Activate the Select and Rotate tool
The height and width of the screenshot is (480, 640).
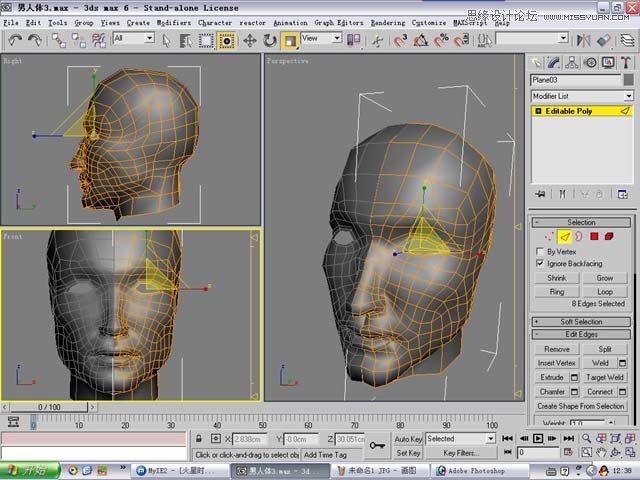[x=269, y=40]
